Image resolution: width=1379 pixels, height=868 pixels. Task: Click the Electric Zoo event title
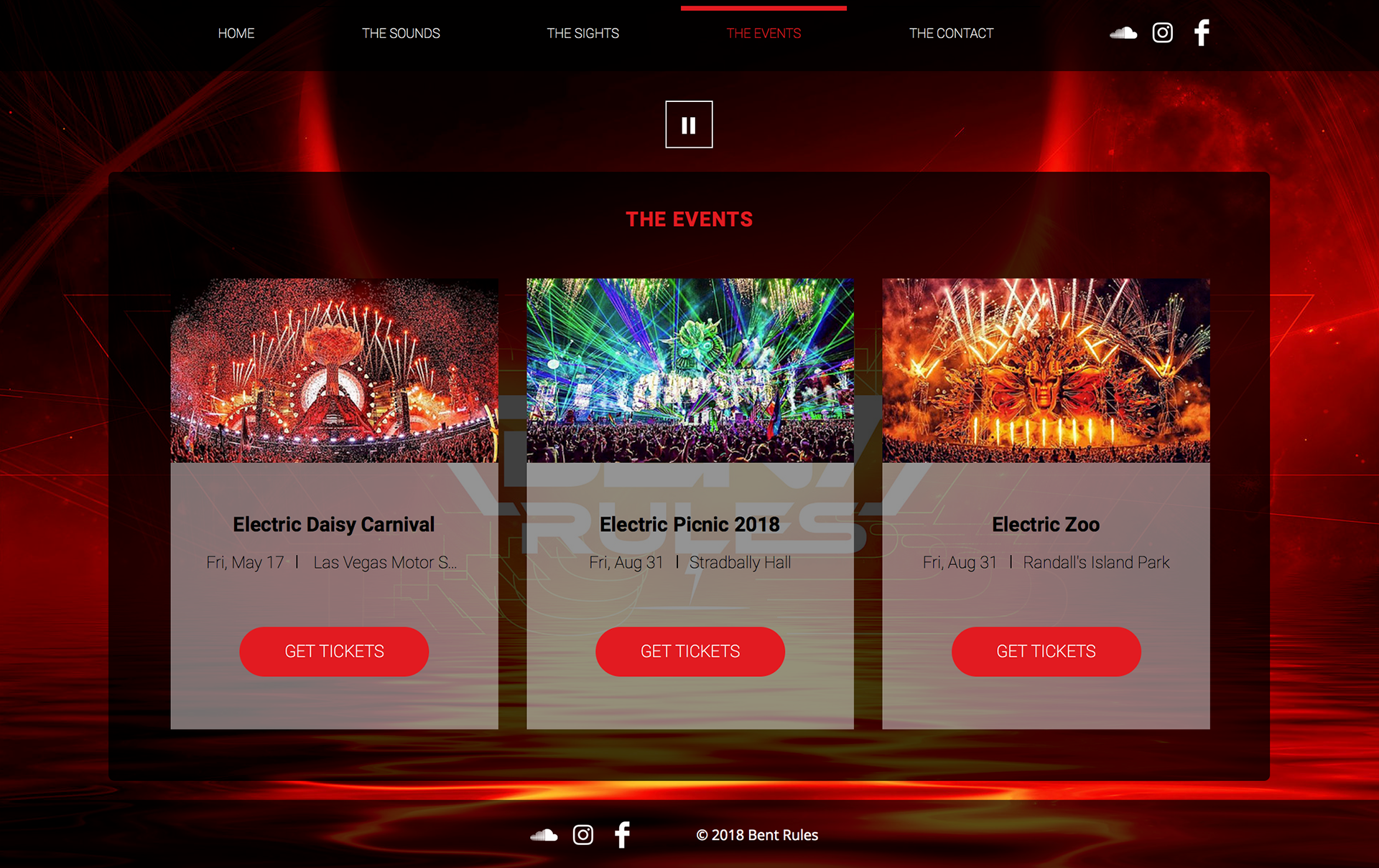coord(1046,525)
